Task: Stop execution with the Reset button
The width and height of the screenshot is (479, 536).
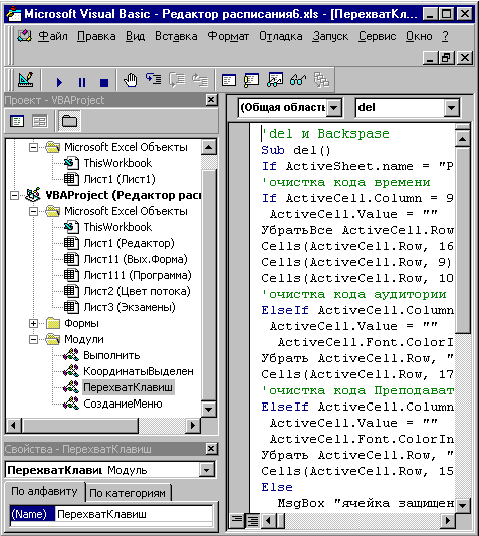Action: pyautogui.click(x=104, y=82)
